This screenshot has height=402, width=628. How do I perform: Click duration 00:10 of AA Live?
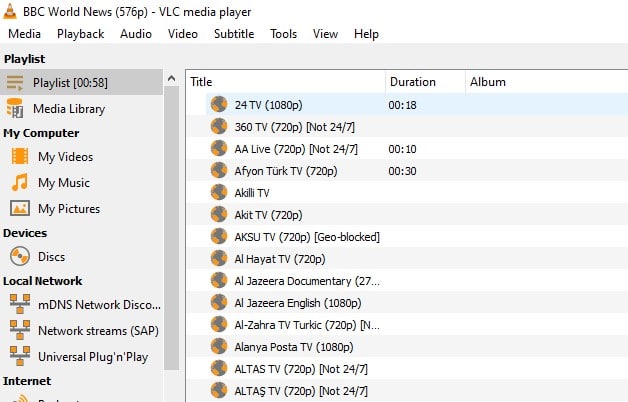coord(402,149)
